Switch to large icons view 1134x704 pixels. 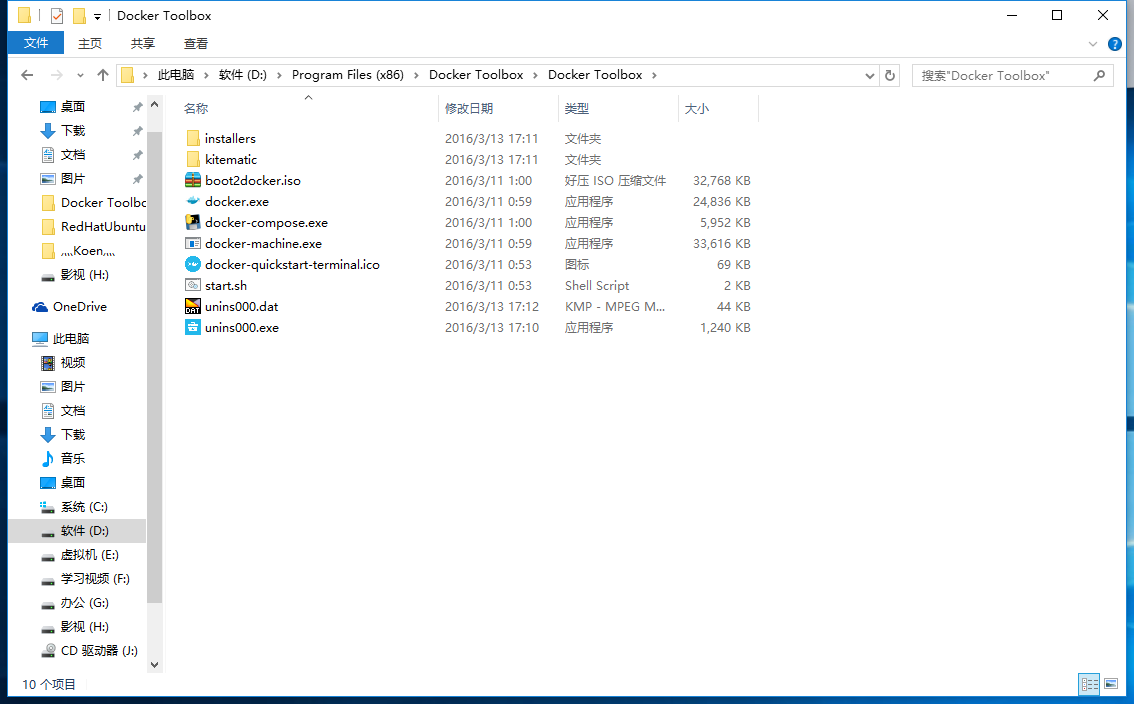click(x=1111, y=684)
